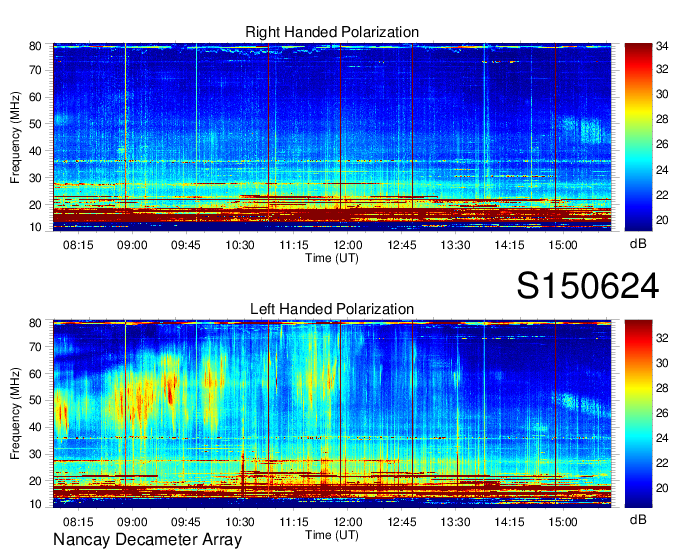The width and height of the screenshot is (680, 552).
Task: Click the 08:15 tick under Right Handed plot
Action: click(78, 245)
